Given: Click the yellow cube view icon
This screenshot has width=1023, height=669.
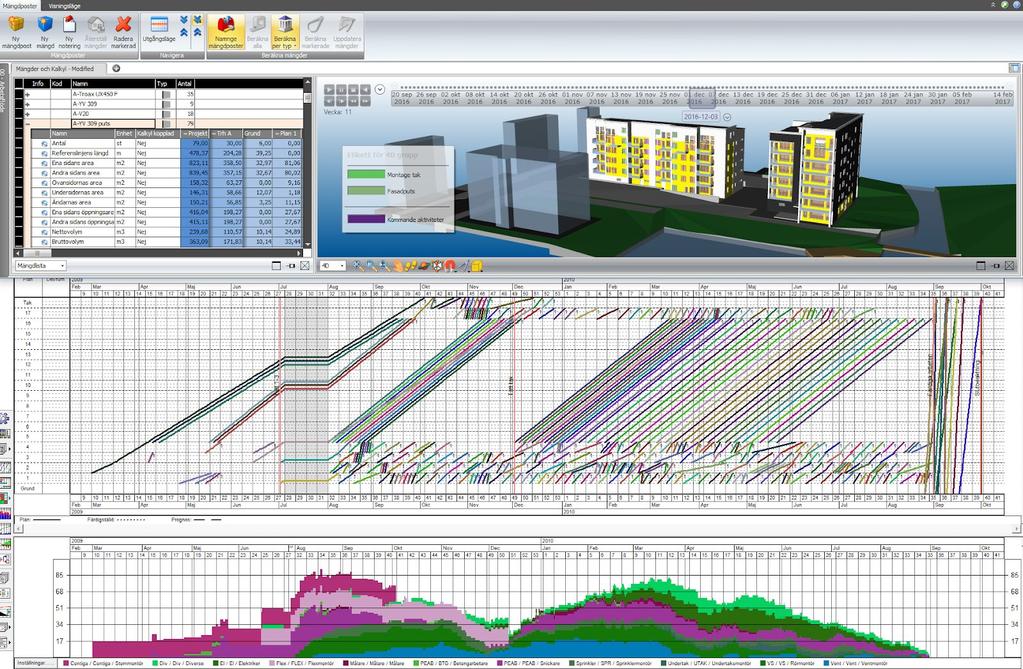Looking at the screenshot, I should click(477, 266).
